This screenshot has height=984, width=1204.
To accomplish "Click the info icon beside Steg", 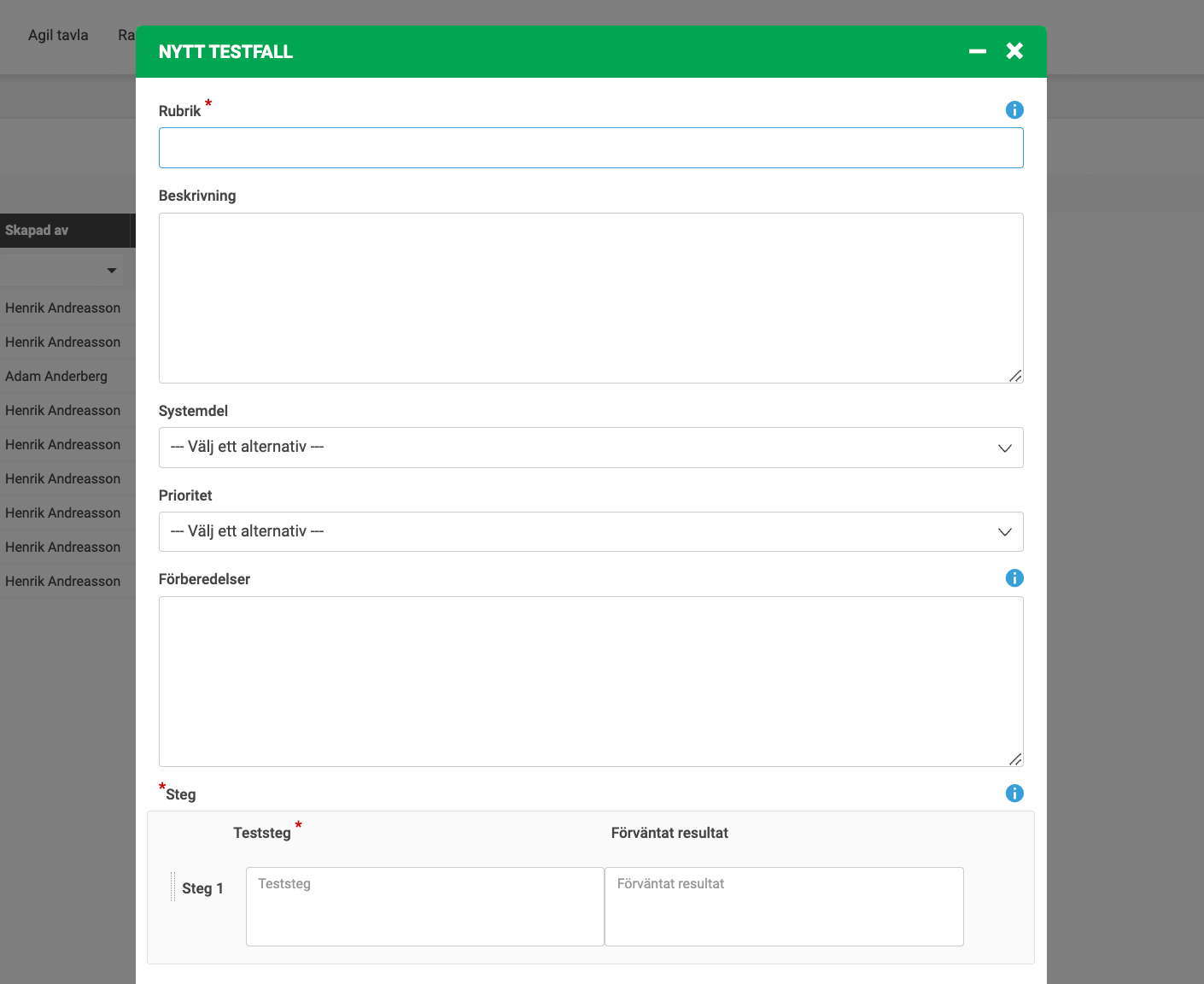I will pyautogui.click(x=1014, y=794).
